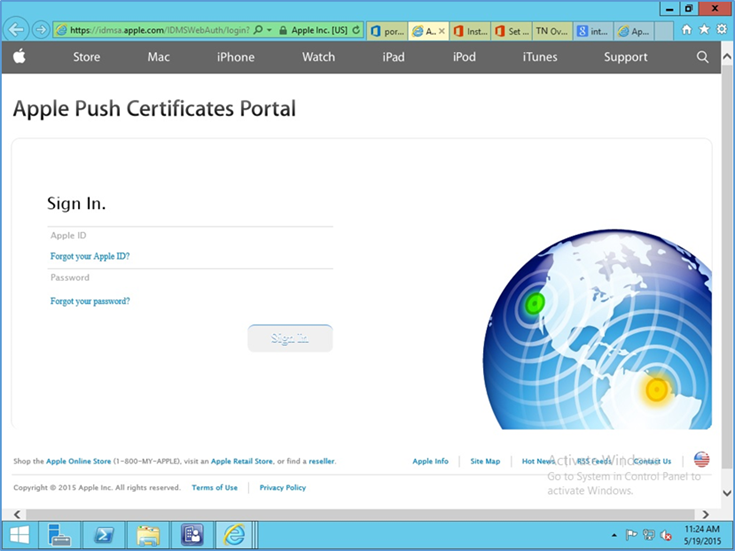
Task: Open the iPad navigation item
Action: [393, 57]
